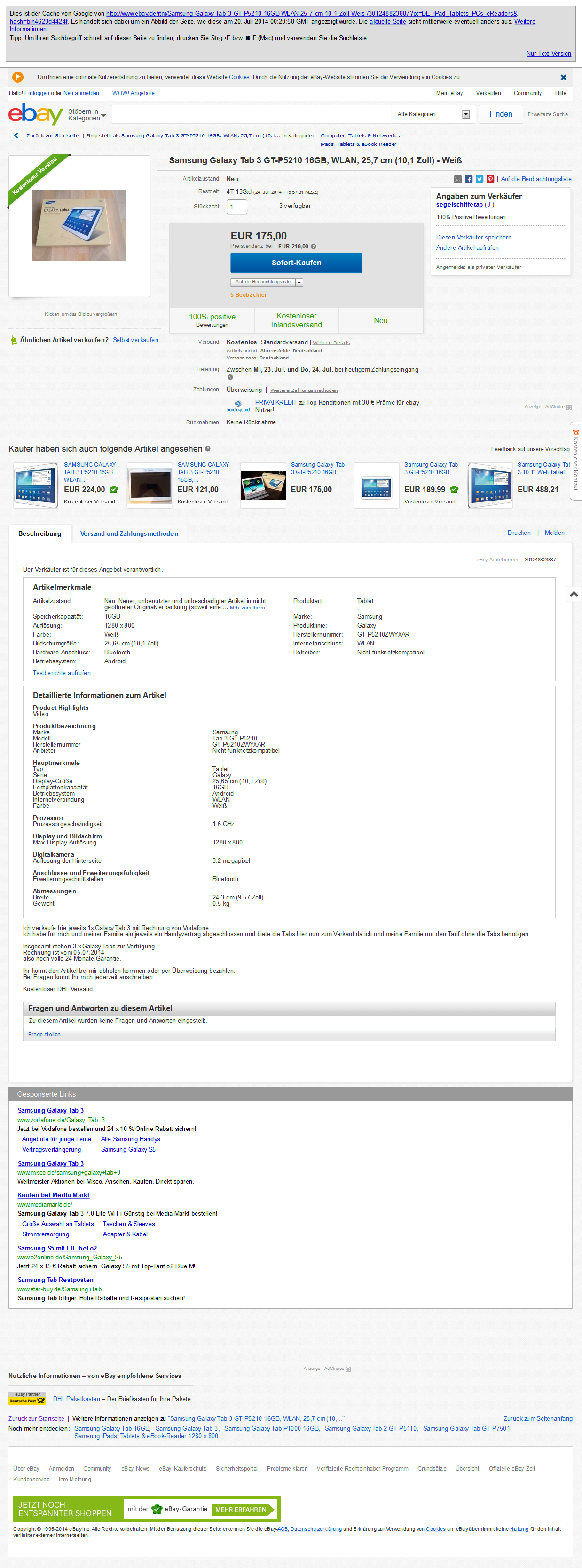Click Weitere Zahlungsmethoden link
This screenshot has width=582, height=1568.
[x=304, y=390]
